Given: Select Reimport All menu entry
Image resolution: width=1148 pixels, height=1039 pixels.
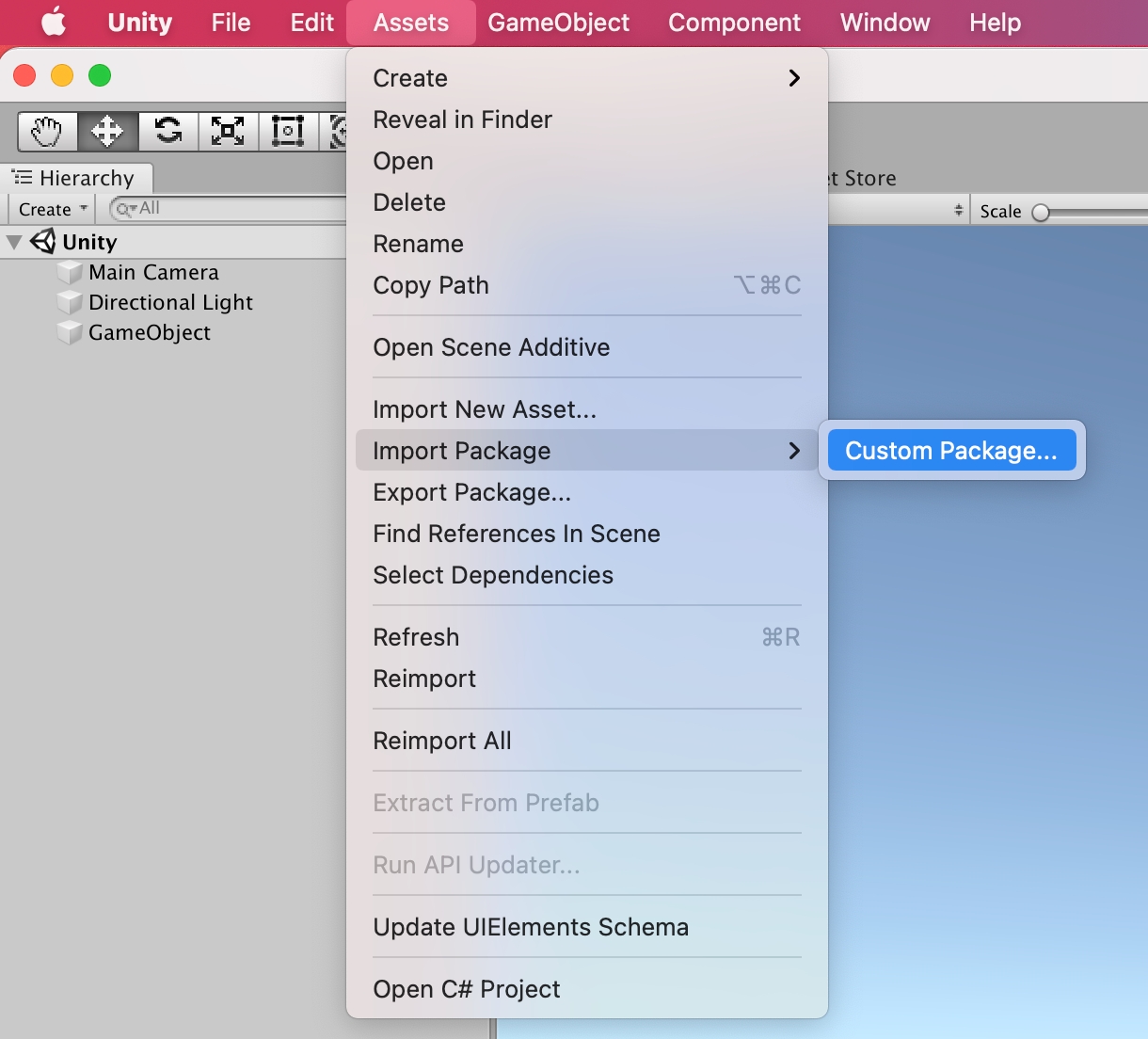Looking at the screenshot, I should [x=442, y=741].
